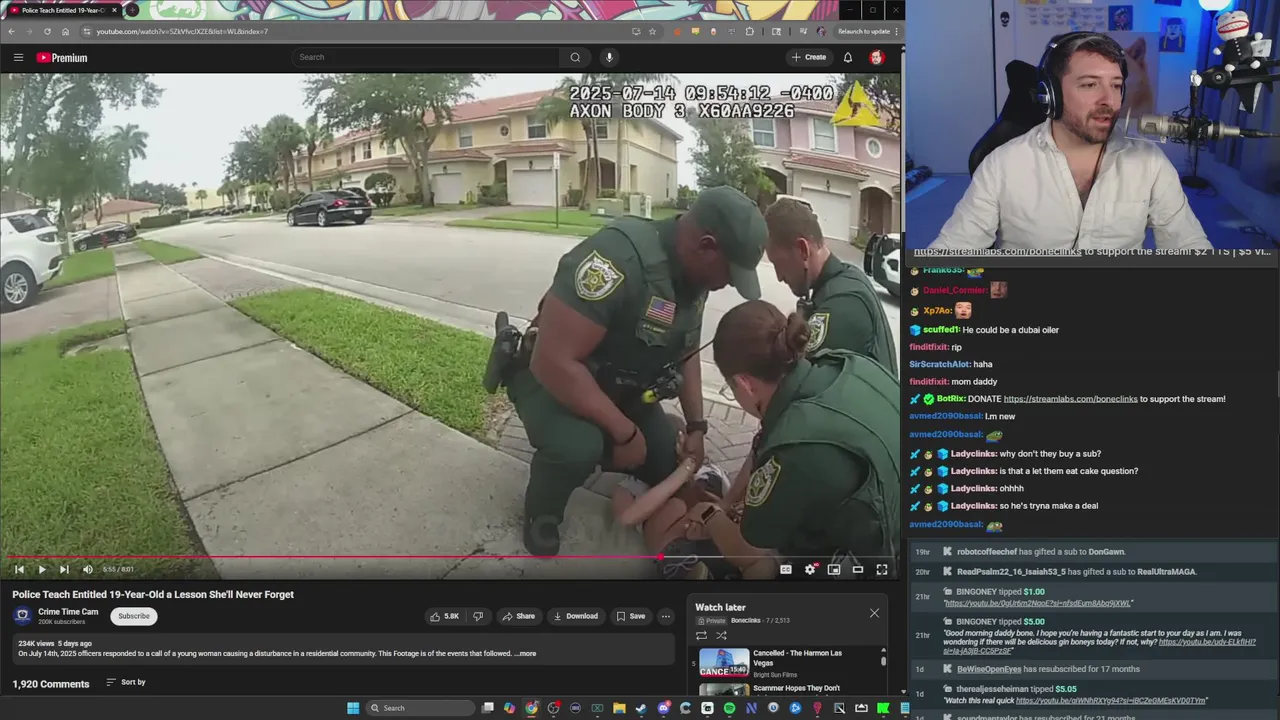
Task: Open the browser home page button
Action: 65,31
